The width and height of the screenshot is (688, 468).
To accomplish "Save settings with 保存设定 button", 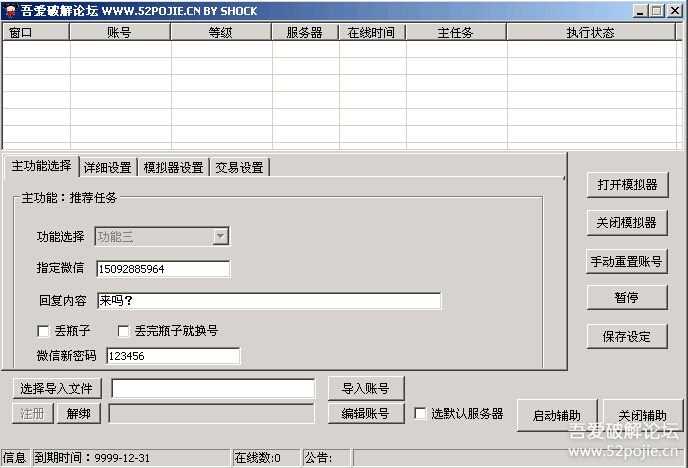I will point(627,336).
